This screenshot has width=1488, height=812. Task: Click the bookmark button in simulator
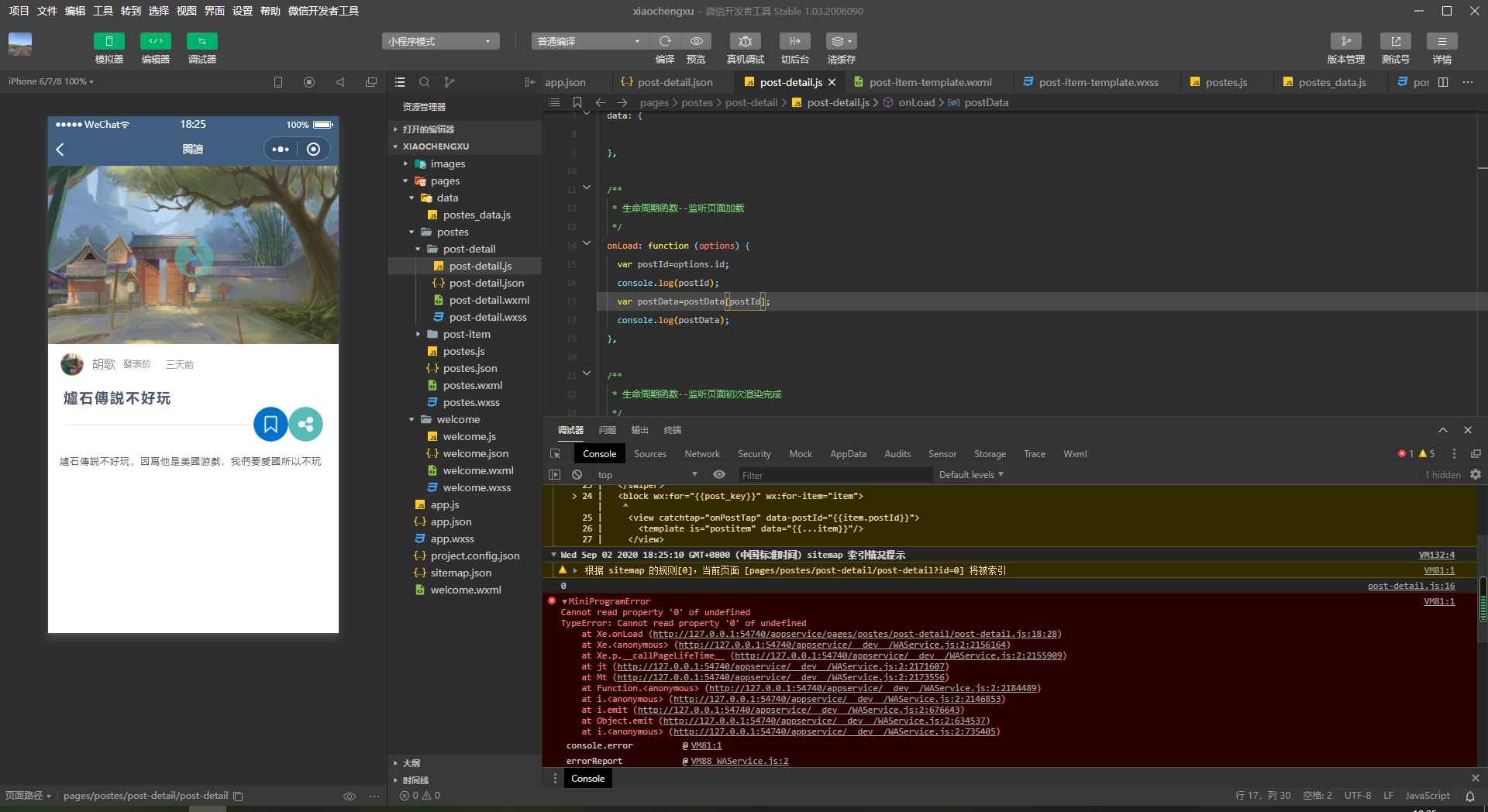270,424
